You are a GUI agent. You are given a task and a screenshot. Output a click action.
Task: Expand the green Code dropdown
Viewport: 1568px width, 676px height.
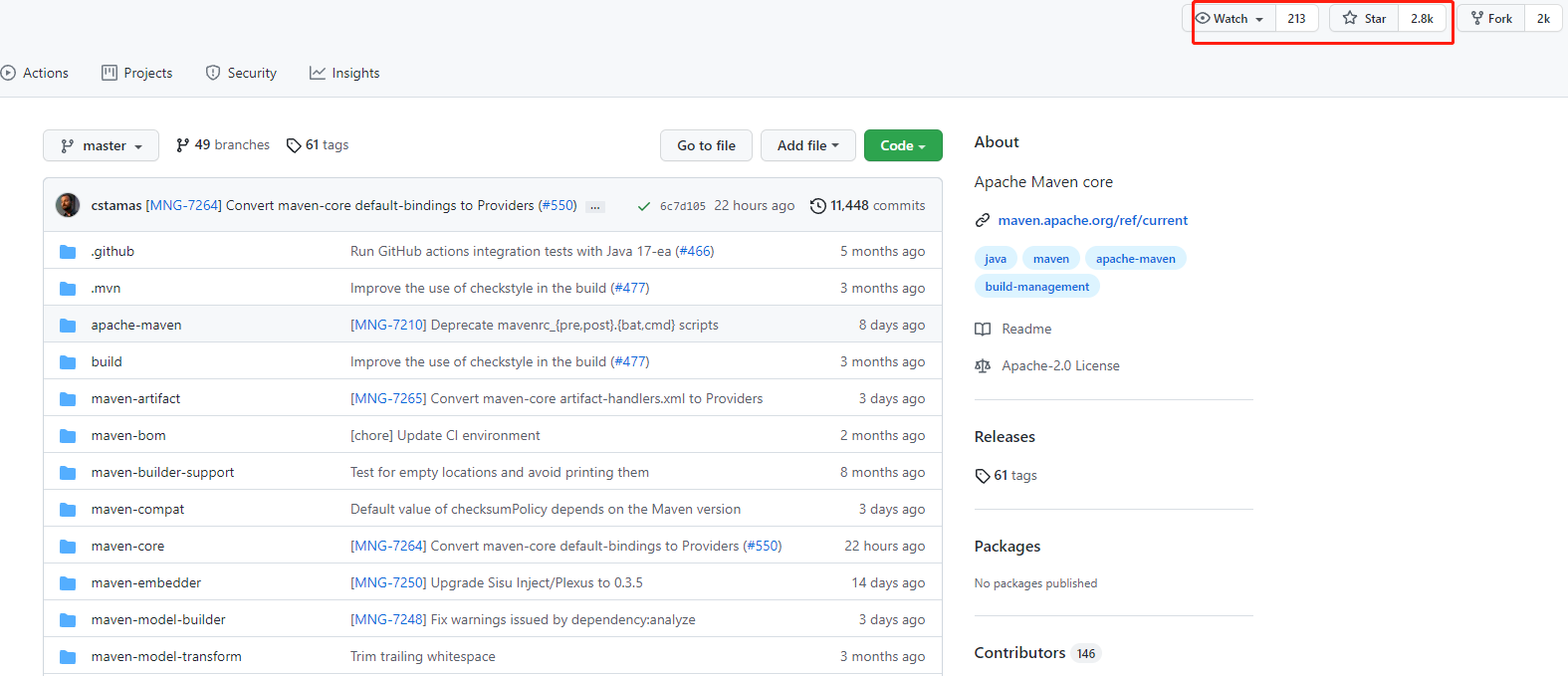(x=902, y=145)
